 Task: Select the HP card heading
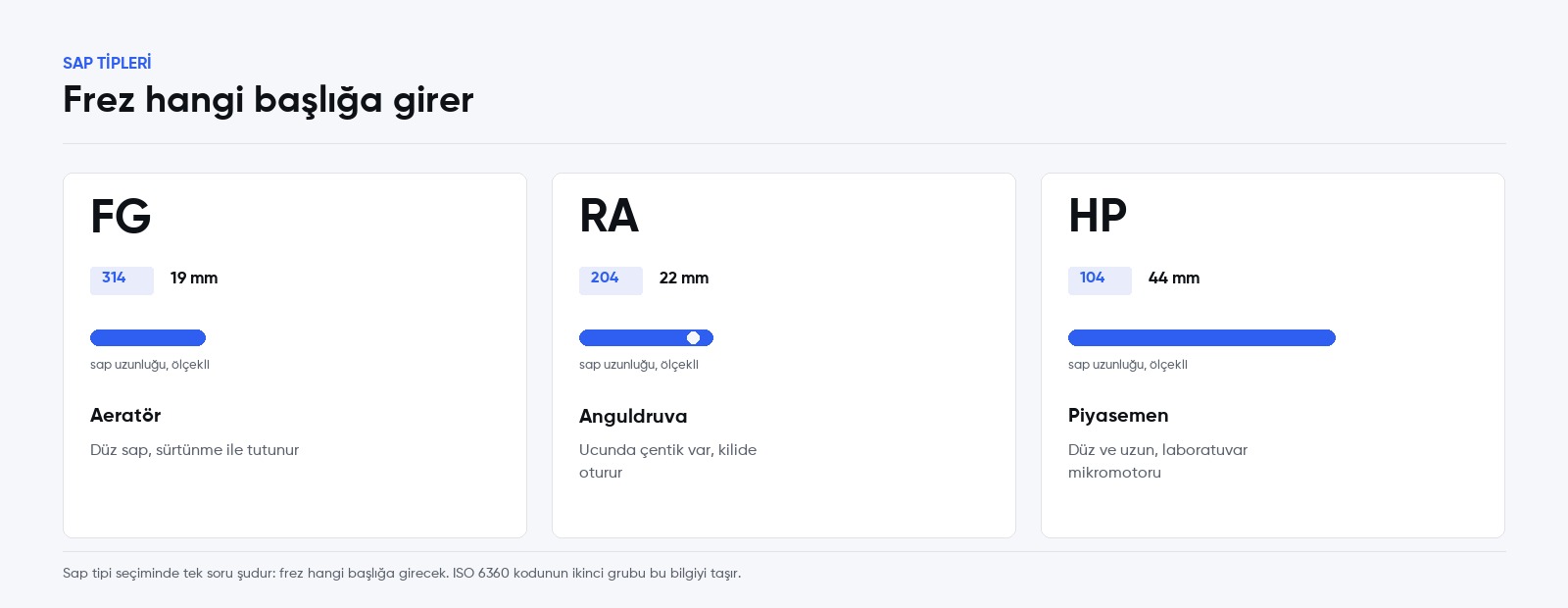click(1098, 216)
